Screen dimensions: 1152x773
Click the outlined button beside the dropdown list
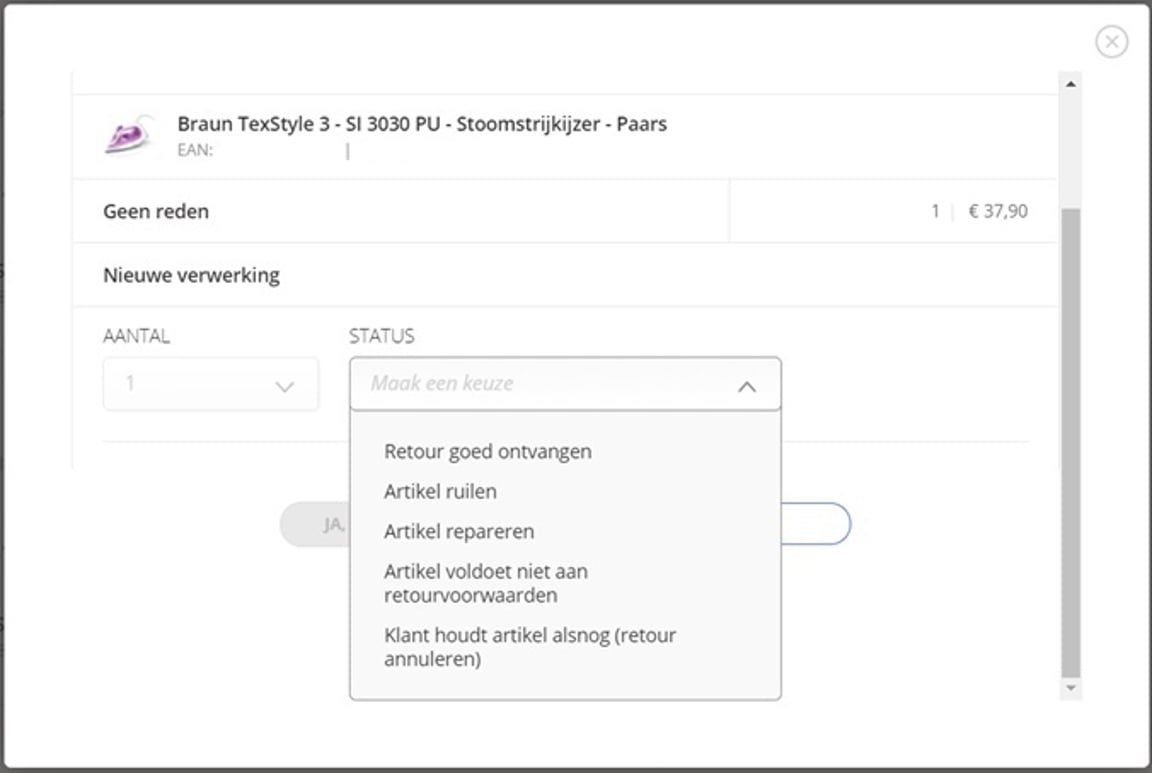(x=816, y=524)
